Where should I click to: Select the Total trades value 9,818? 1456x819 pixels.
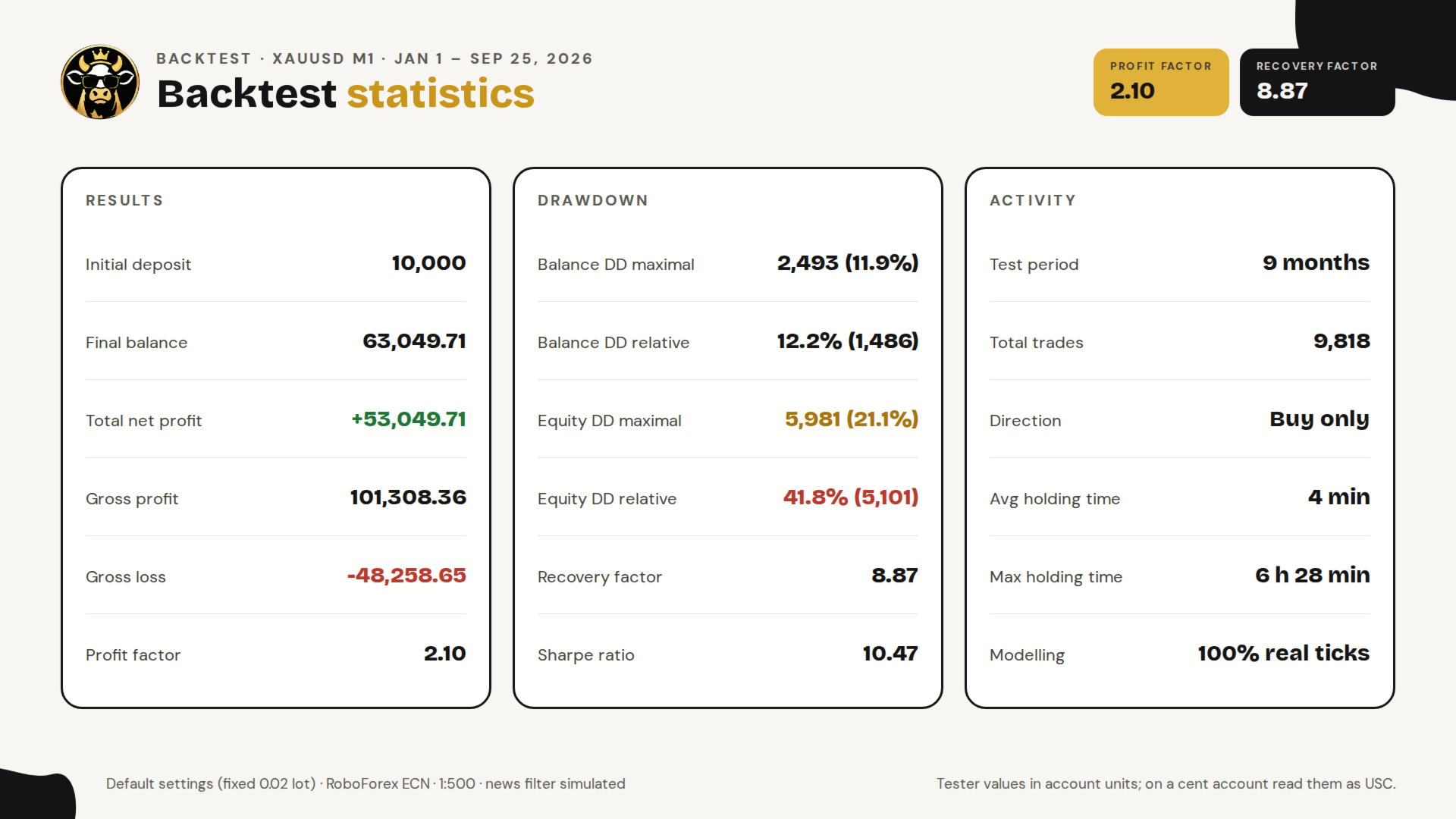[x=1341, y=341]
